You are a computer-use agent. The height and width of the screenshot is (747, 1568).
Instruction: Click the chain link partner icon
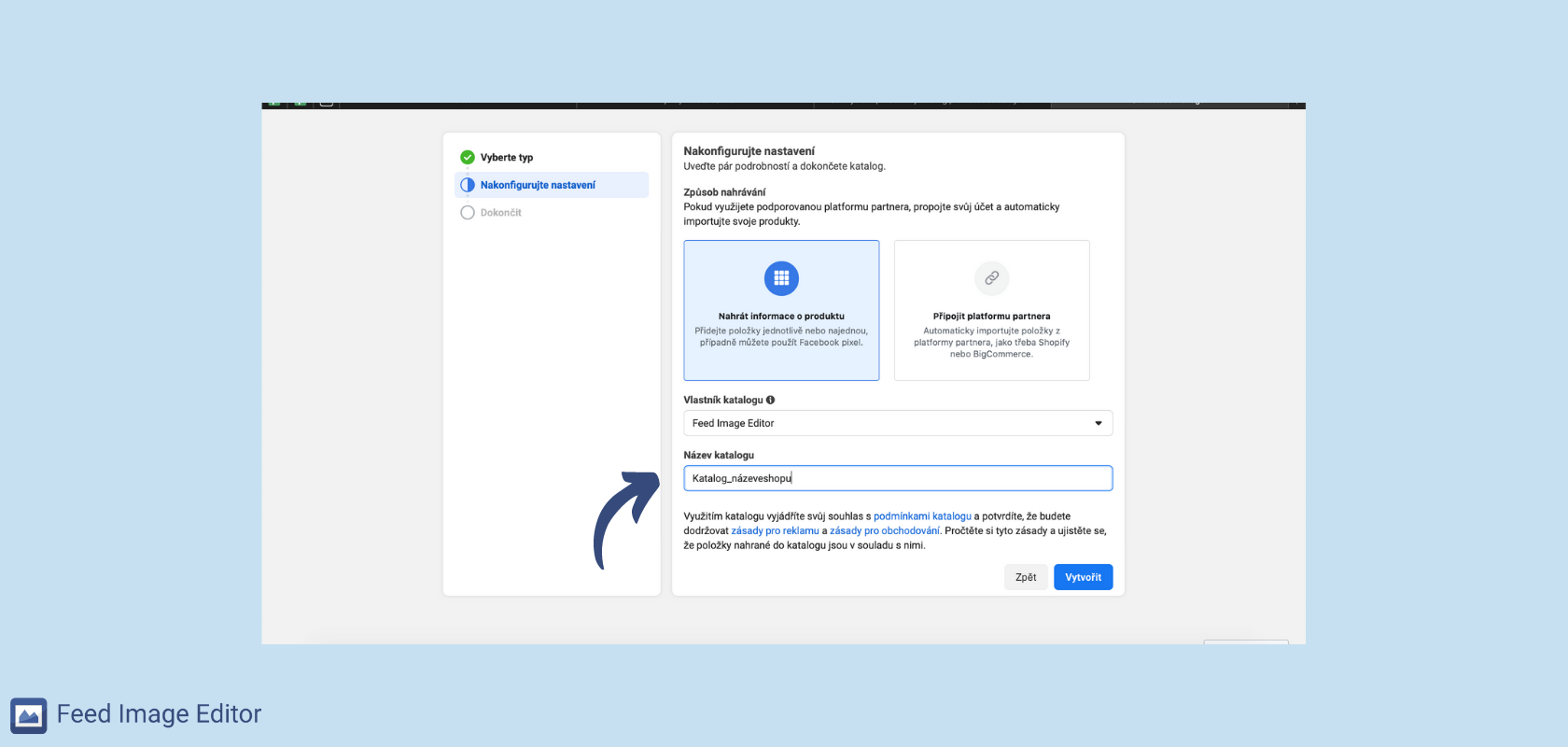pos(991,278)
